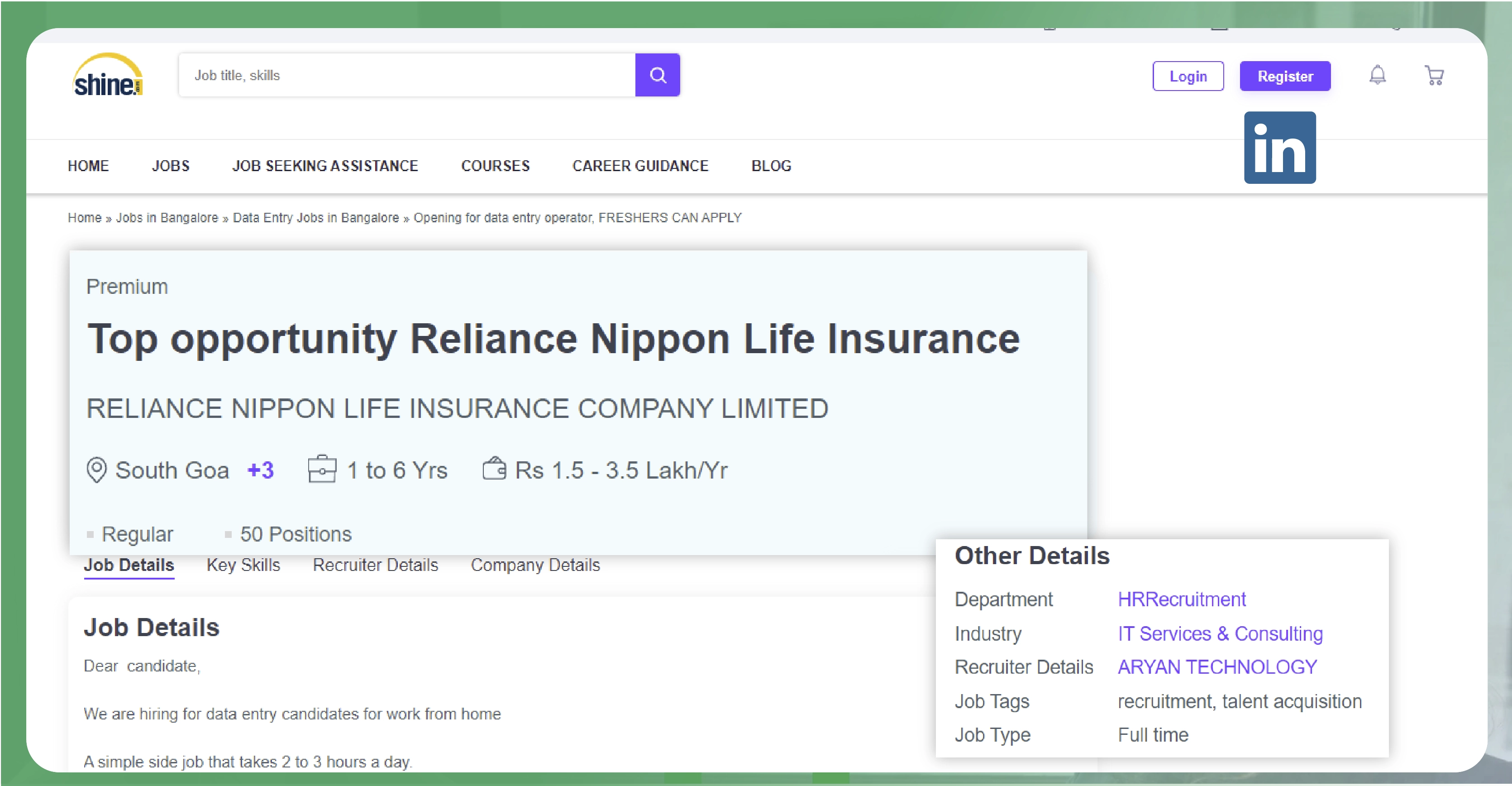Click the briefcase experience icon
The height and width of the screenshot is (786, 1512).
pos(322,469)
